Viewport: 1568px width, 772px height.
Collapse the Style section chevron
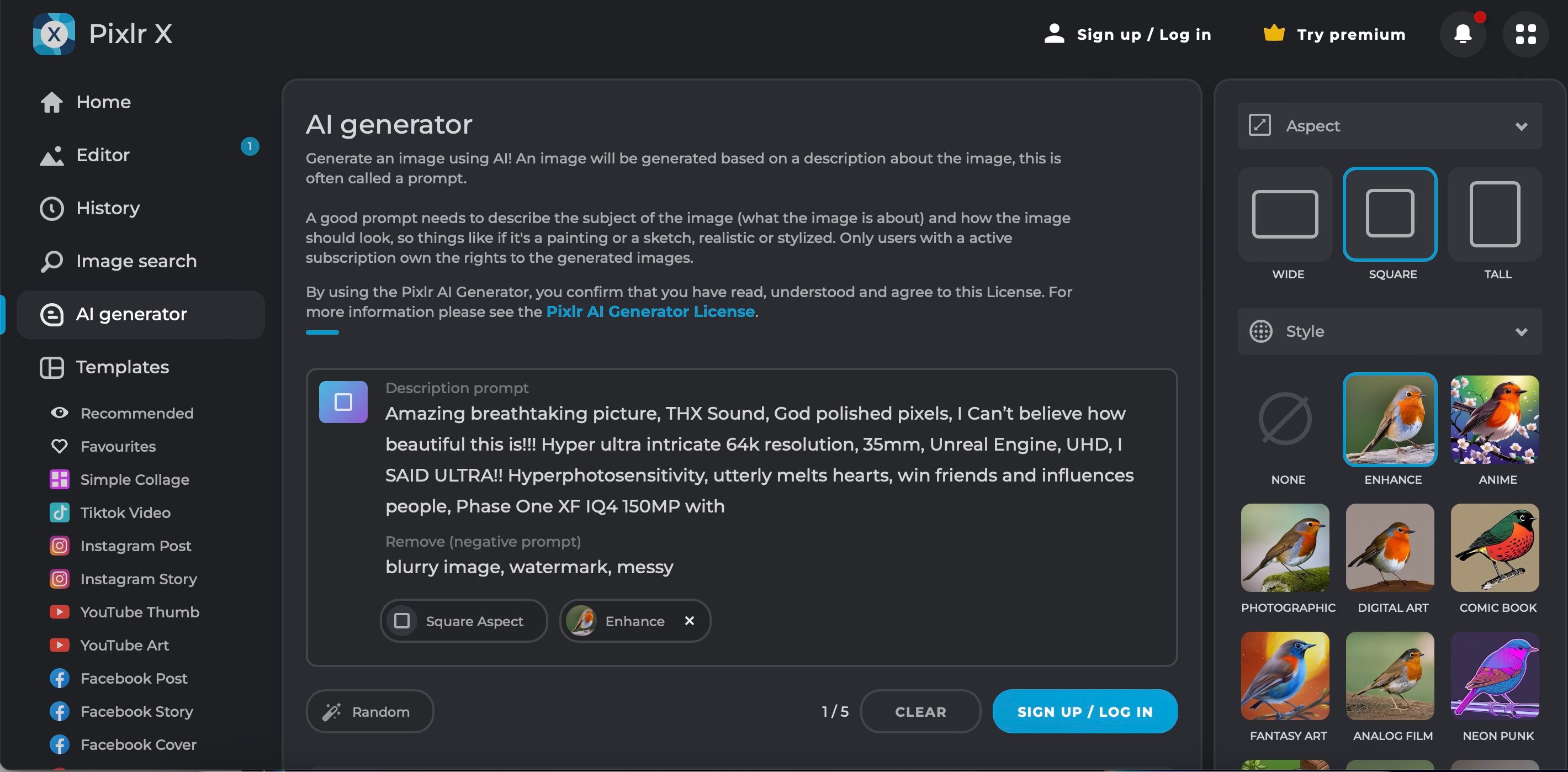(x=1521, y=332)
